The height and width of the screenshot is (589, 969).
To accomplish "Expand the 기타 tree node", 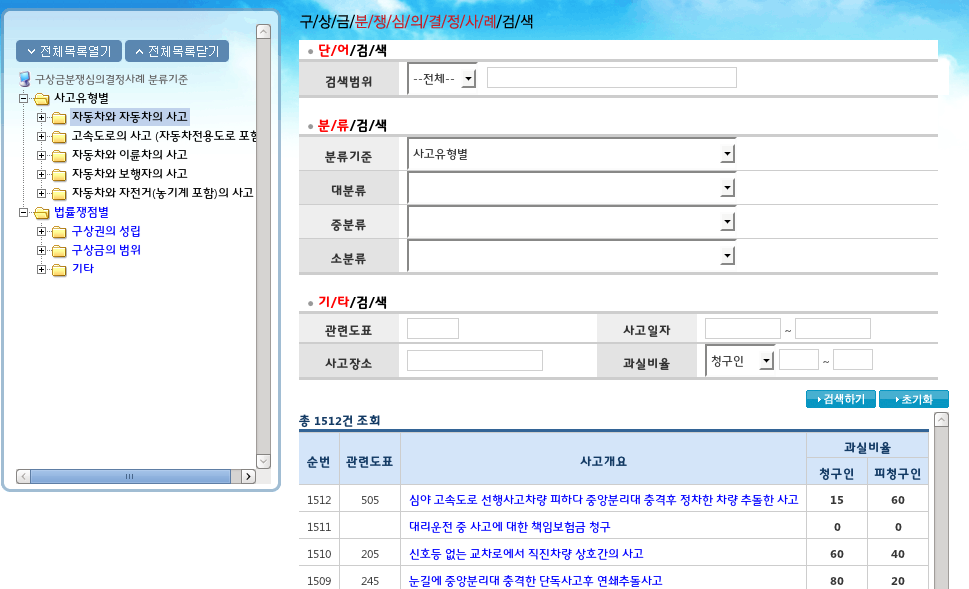I will click(41, 269).
